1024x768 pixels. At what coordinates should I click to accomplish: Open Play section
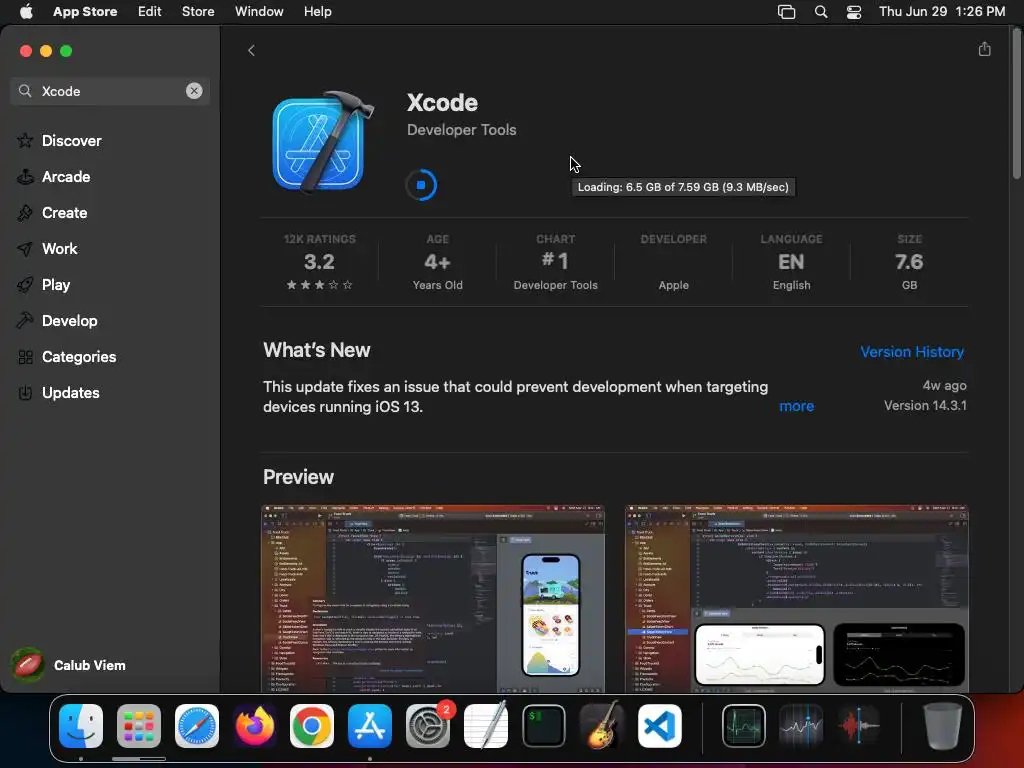56,285
